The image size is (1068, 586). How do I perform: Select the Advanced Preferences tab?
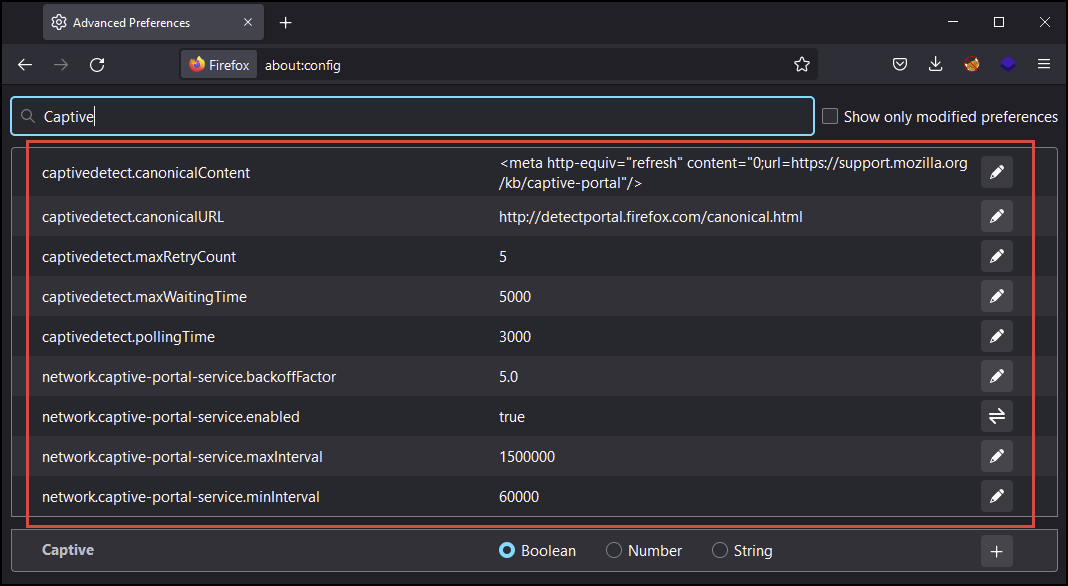click(153, 22)
